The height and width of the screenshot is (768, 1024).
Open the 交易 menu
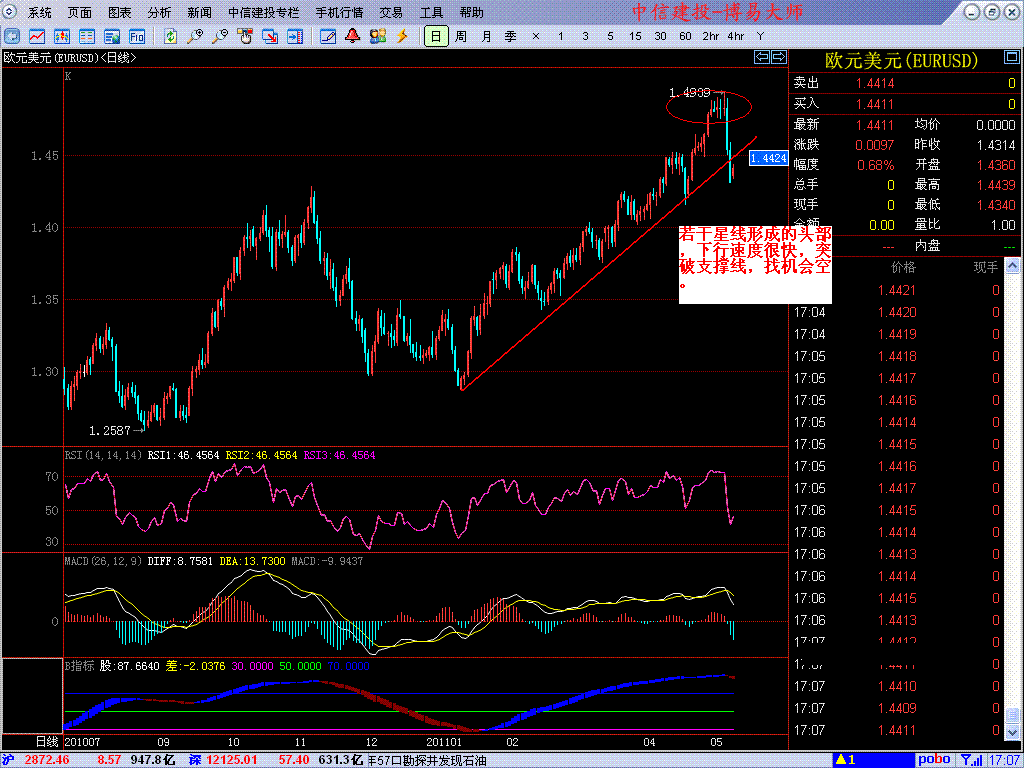tap(391, 12)
